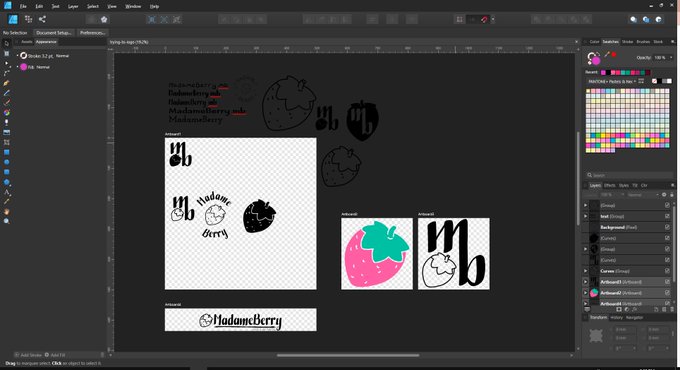The image size is (680, 370).
Task: Click Add Stroke in Appearance panel
Action: pyautogui.click(x=29, y=355)
